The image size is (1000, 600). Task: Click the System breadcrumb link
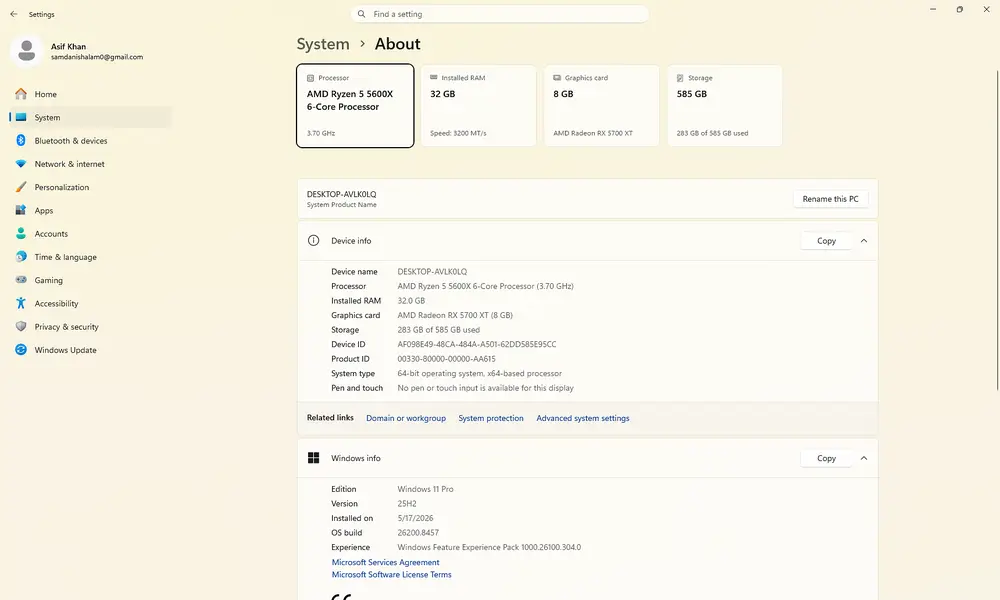(x=323, y=44)
